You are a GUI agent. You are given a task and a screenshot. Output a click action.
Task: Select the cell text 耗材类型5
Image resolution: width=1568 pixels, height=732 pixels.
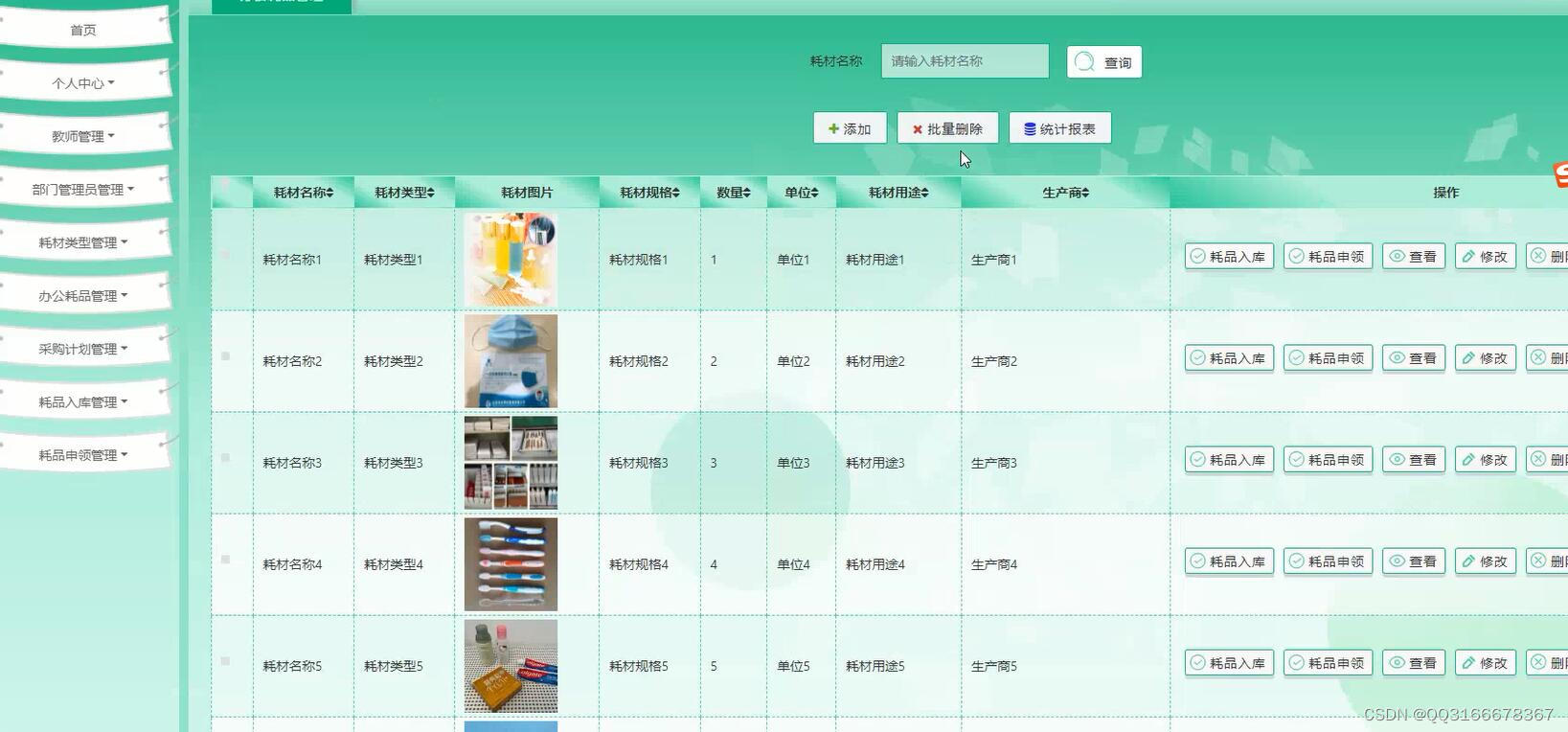[394, 666]
